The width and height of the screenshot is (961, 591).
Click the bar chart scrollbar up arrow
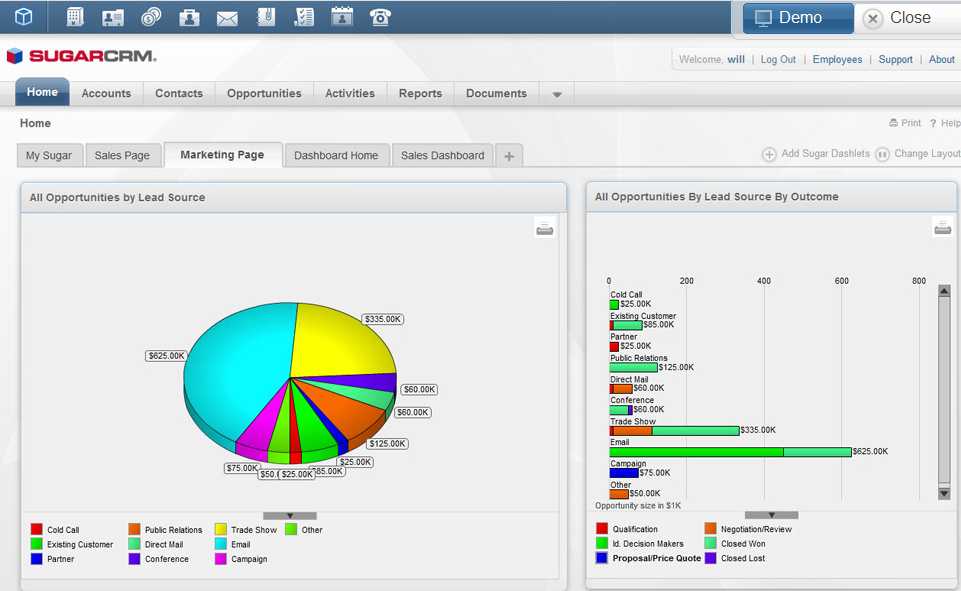pos(944,291)
